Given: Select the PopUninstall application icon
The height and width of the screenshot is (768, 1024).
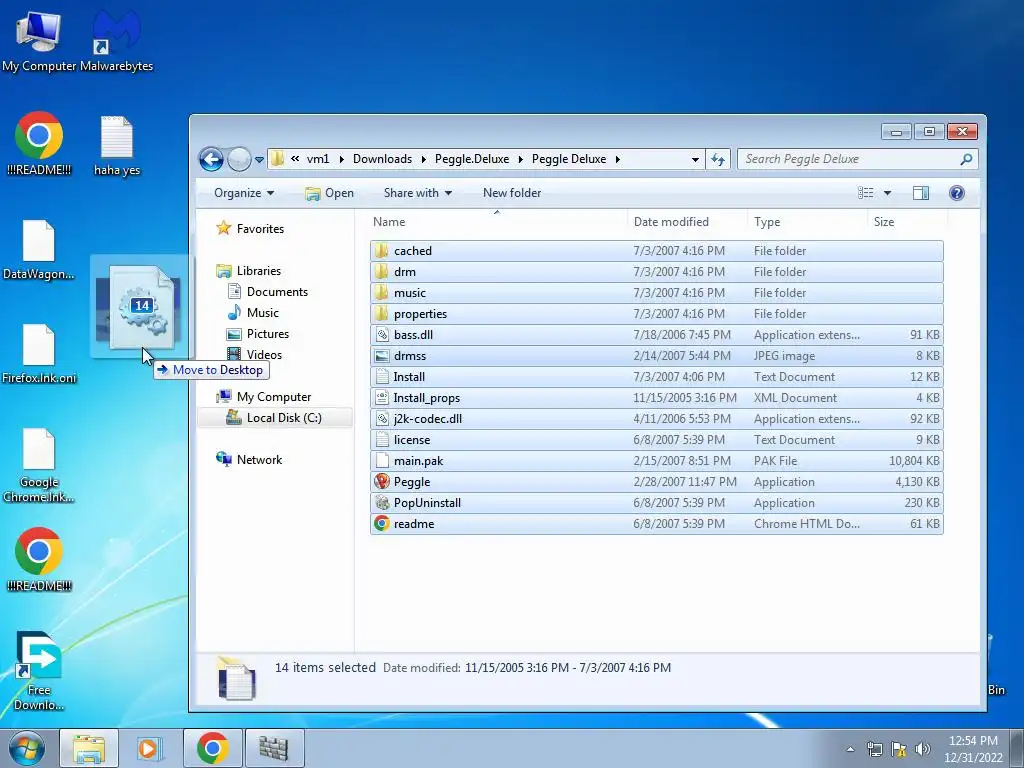Looking at the screenshot, I should coord(381,502).
